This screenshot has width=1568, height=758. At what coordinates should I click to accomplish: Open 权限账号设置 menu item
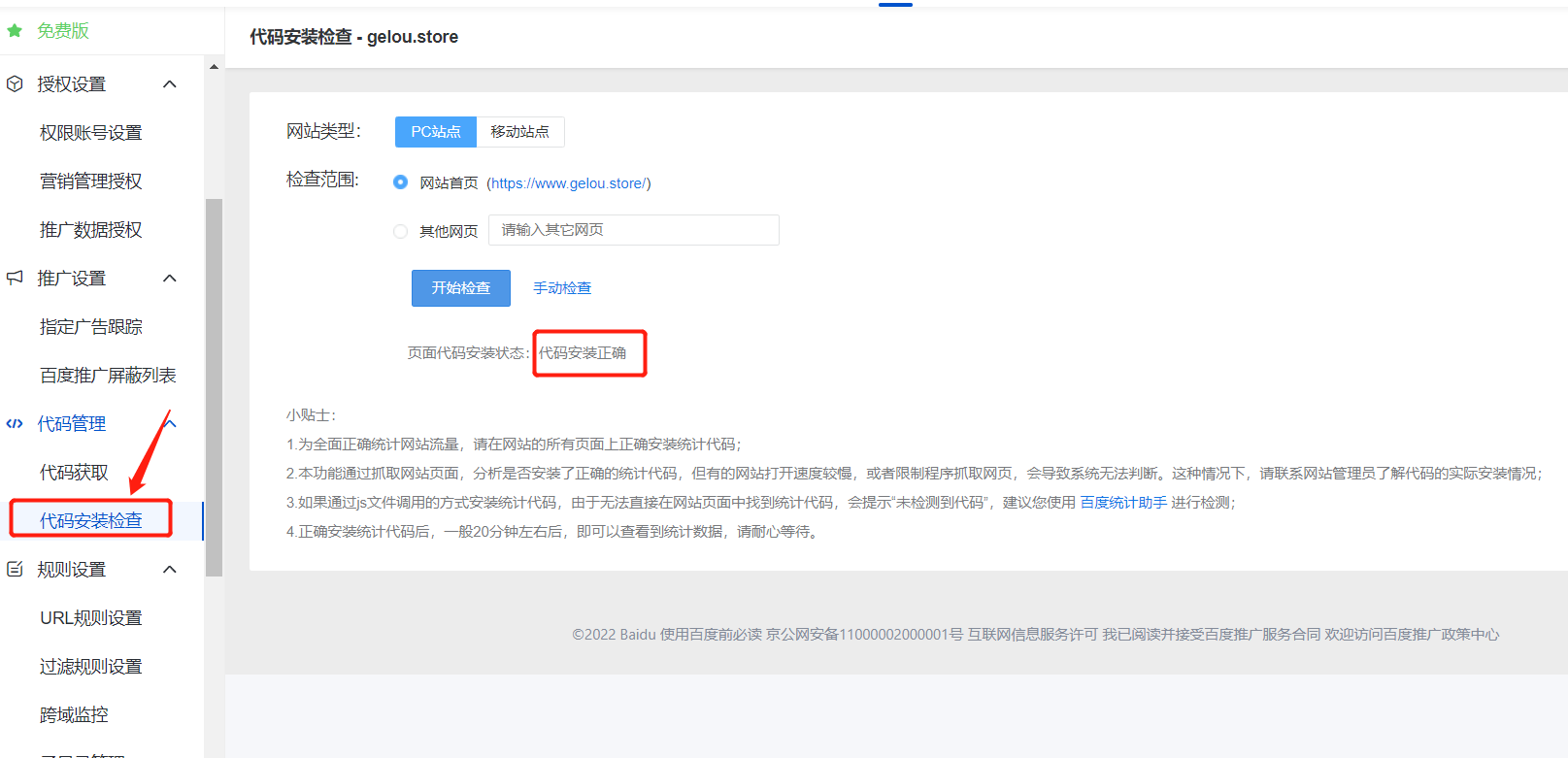[x=91, y=133]
